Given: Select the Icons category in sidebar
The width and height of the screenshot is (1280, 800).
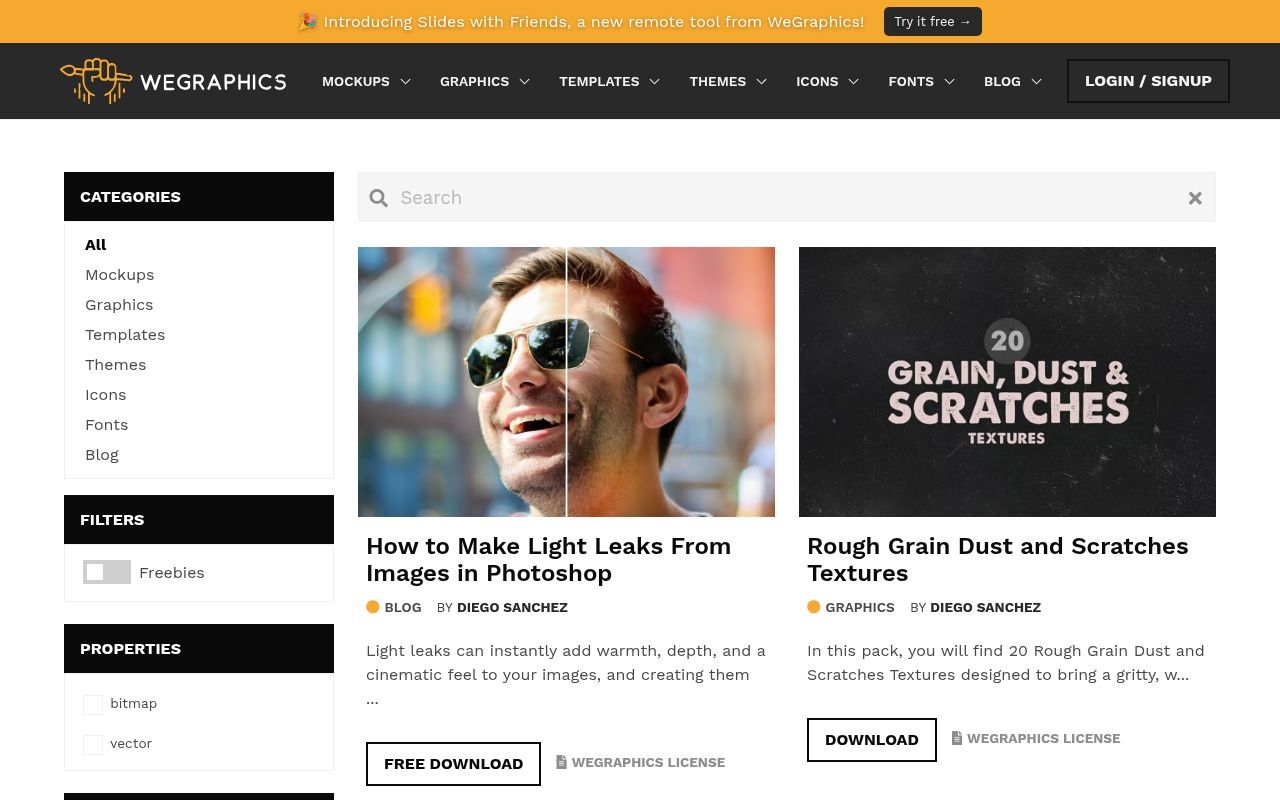Looking at the screenshot, I should pyautogui.click(x=105, y=394).
